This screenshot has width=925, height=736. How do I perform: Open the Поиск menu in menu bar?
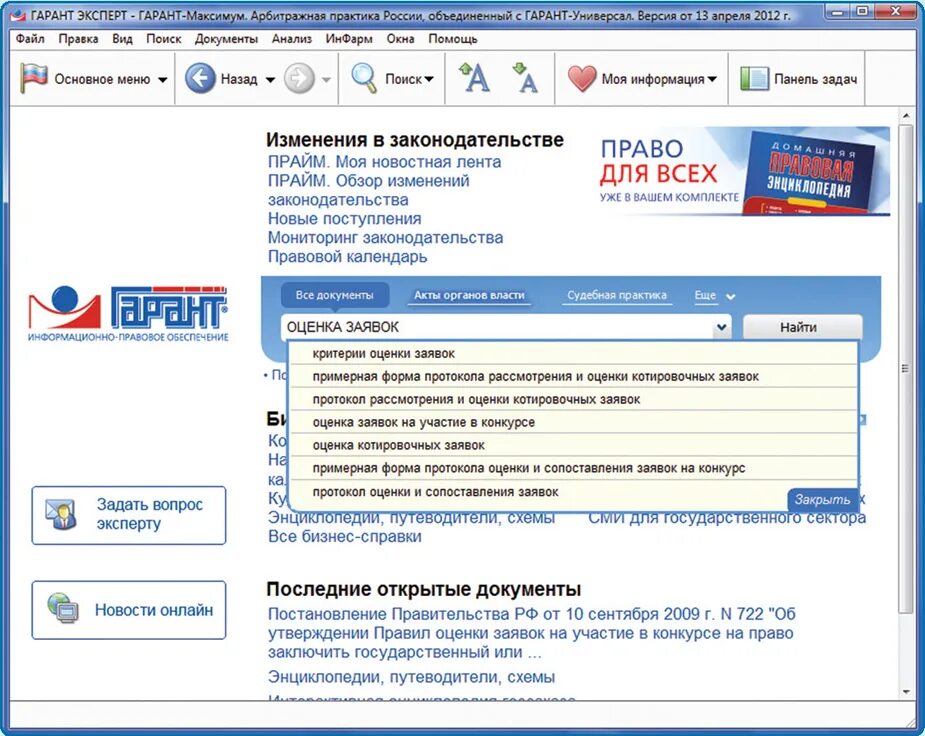[163, 39]
